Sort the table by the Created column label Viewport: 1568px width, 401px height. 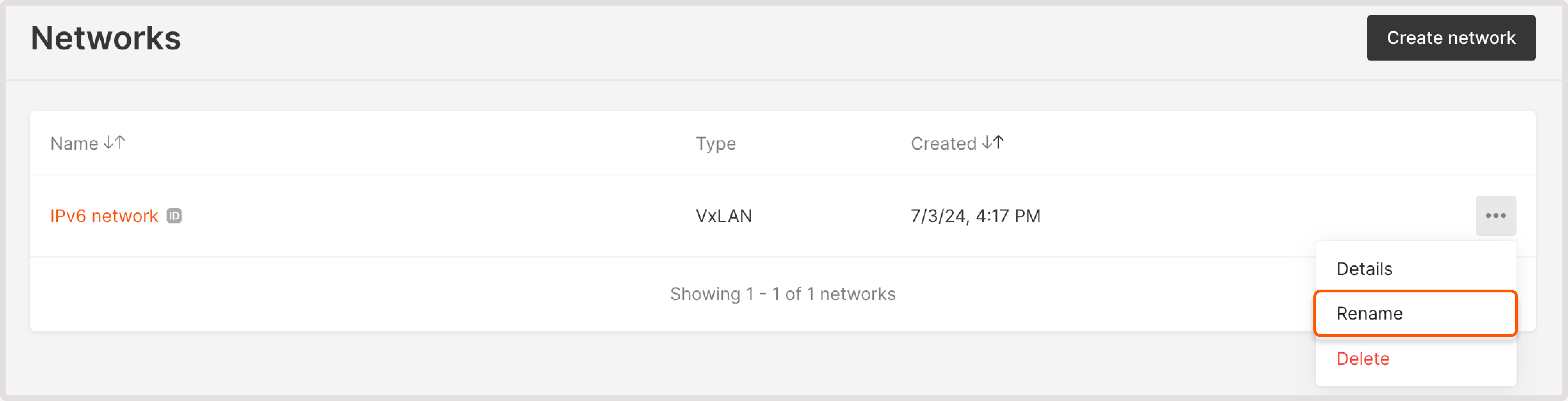pos(943,143)
